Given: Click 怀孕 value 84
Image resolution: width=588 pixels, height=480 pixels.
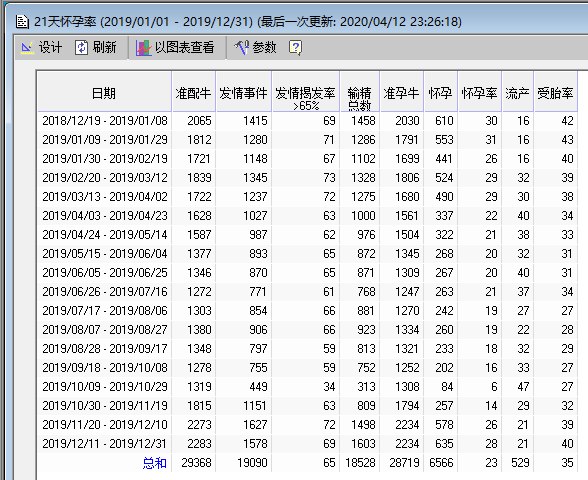Looking at the screenshot, I should [447, 387].
